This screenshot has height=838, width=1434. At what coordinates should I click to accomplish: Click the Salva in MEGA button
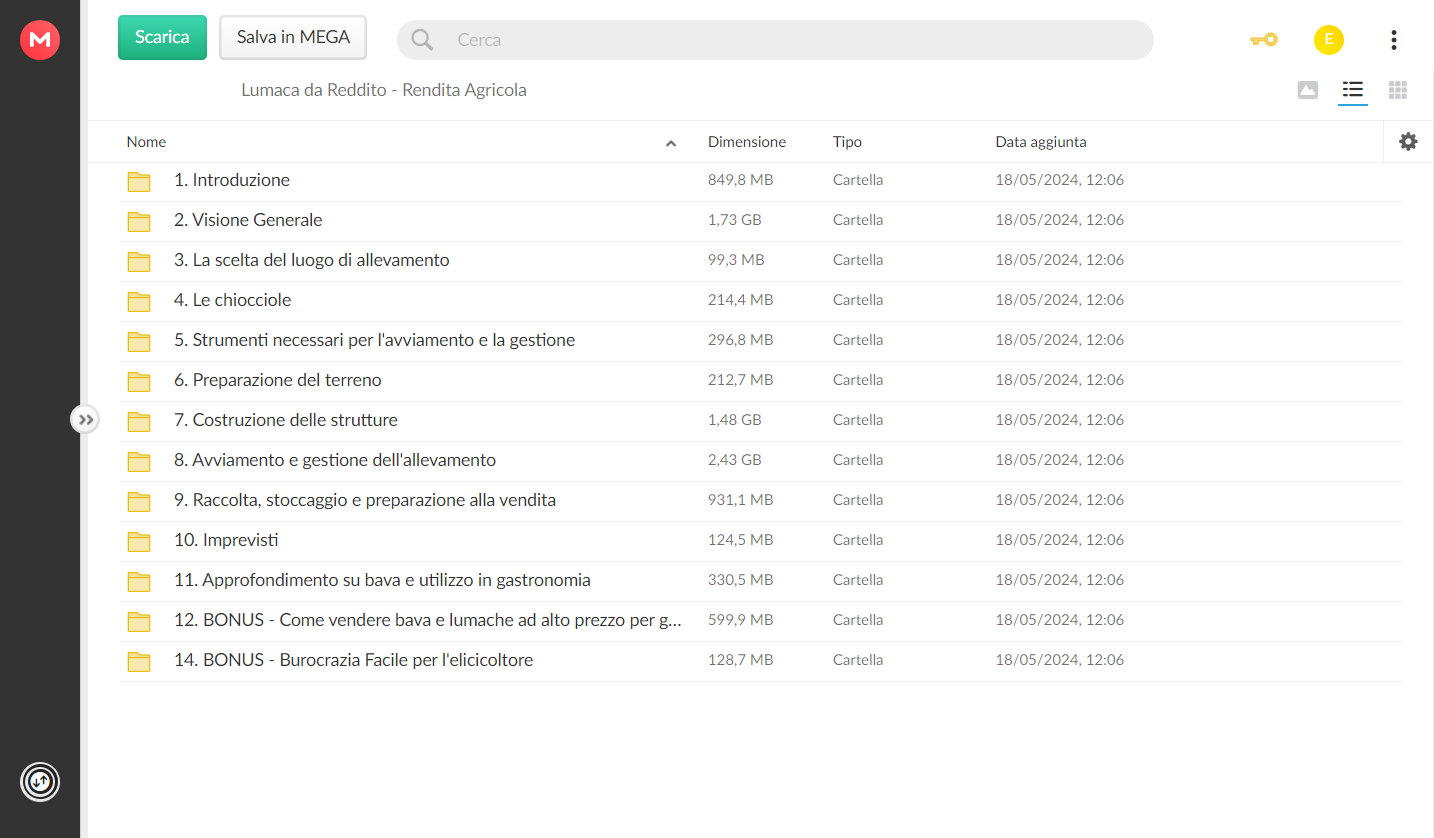point(293,37)
